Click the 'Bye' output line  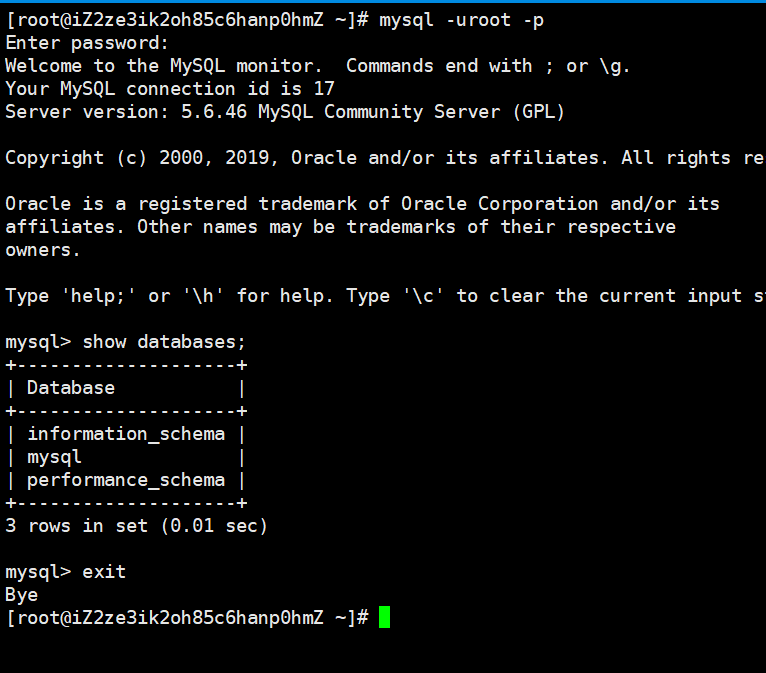point(21,595)
